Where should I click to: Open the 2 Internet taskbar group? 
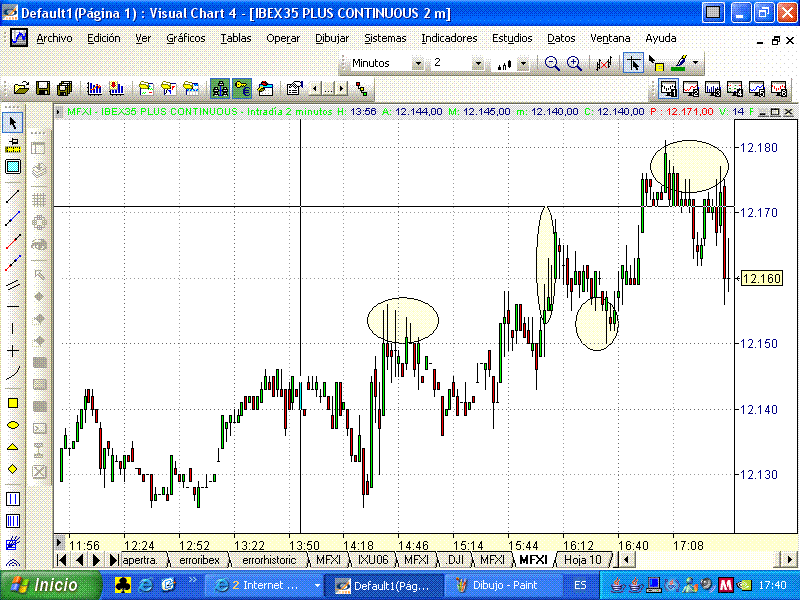click(266, 586)
